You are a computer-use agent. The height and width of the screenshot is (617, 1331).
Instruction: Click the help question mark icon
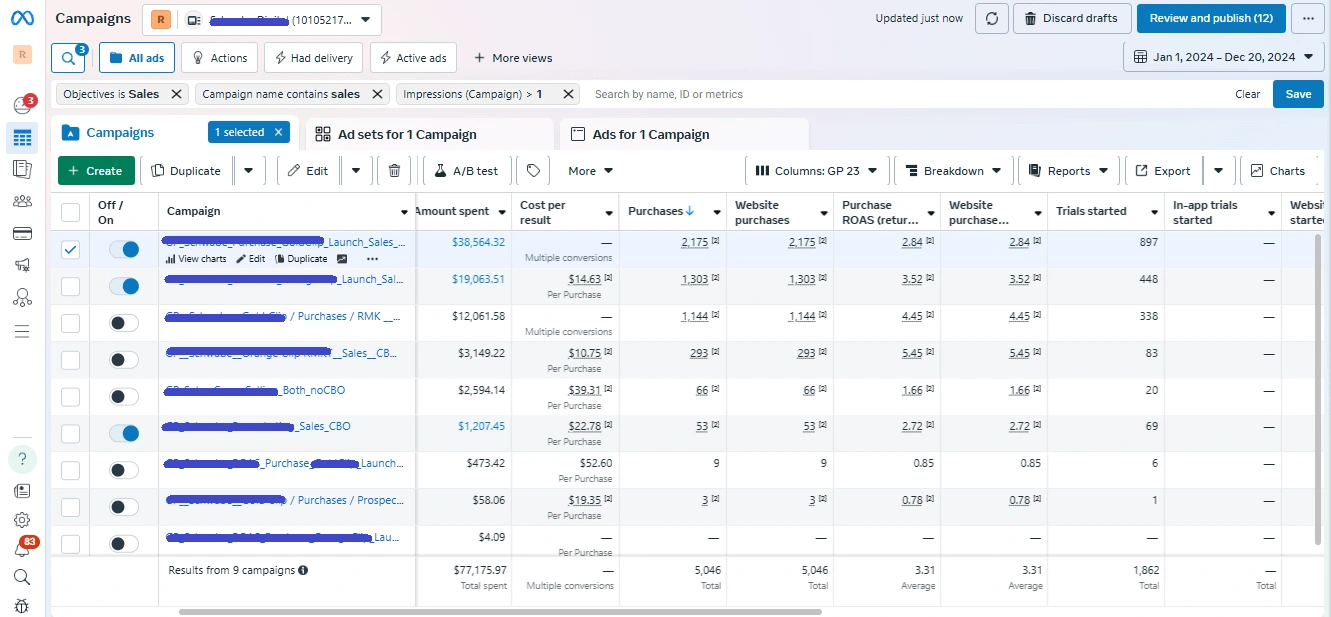[22, 459]
